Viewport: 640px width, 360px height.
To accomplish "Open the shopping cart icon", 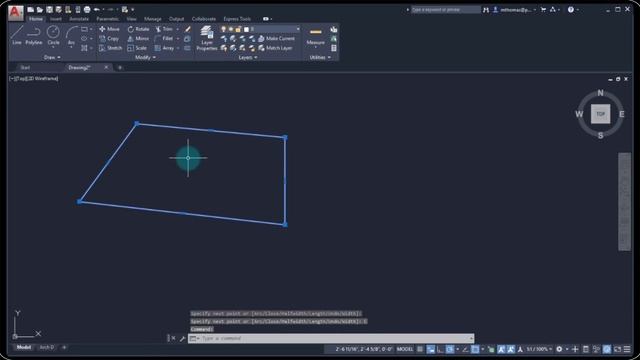I will [x=543, y=9].
